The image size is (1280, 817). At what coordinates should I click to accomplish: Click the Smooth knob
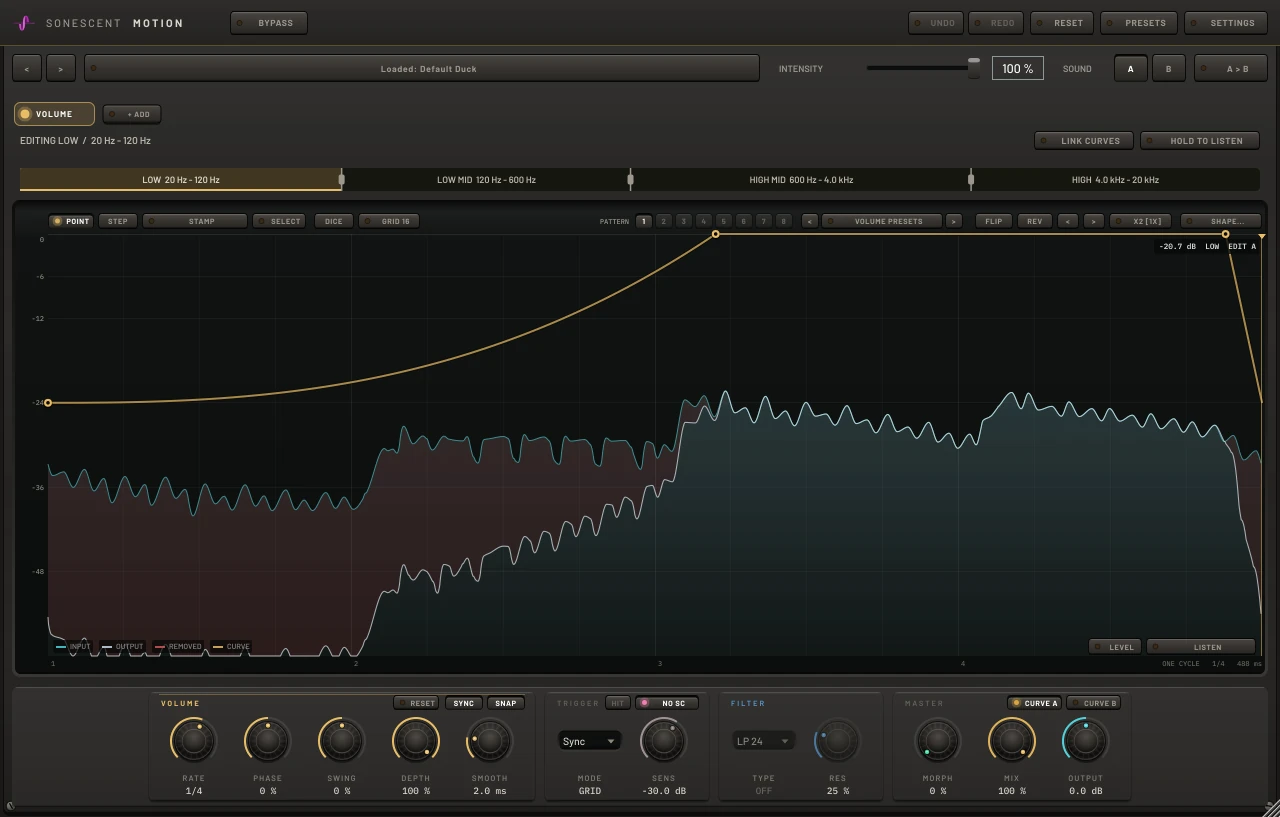[x=489, y=741]
